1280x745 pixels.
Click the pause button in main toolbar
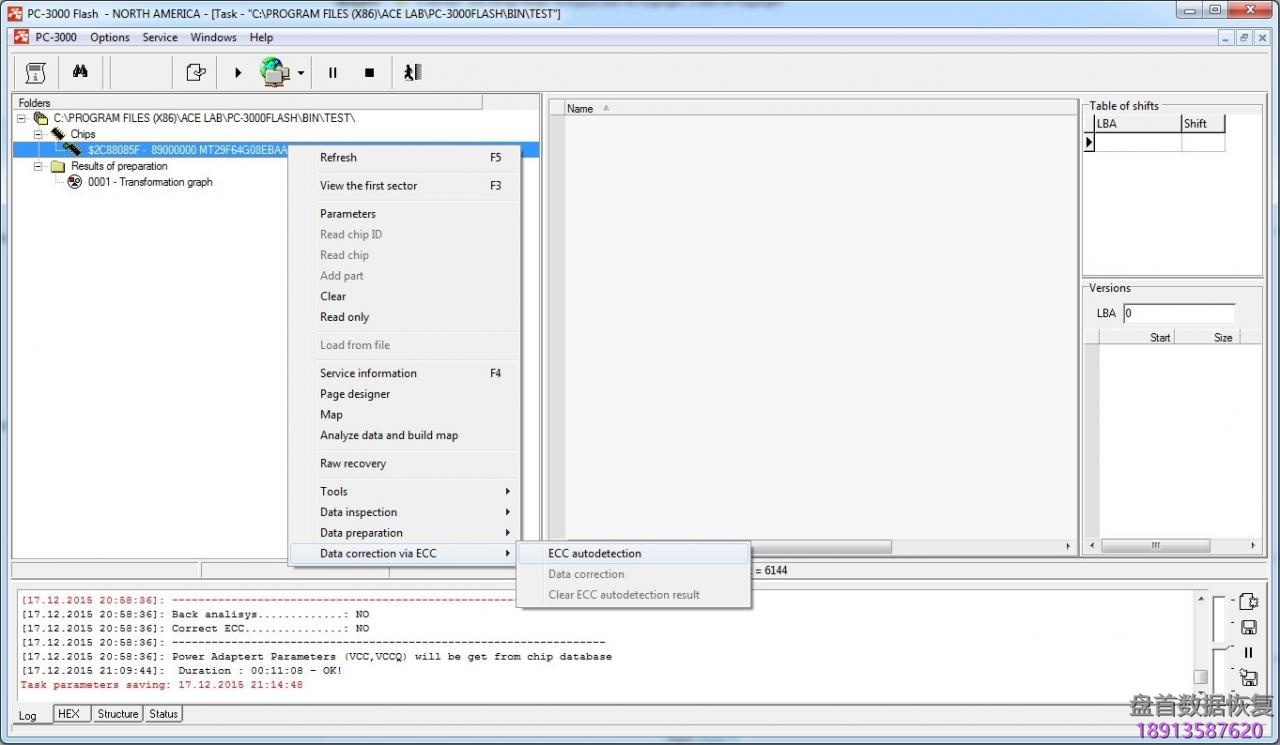pyautogui.click(x=333, y=72)
